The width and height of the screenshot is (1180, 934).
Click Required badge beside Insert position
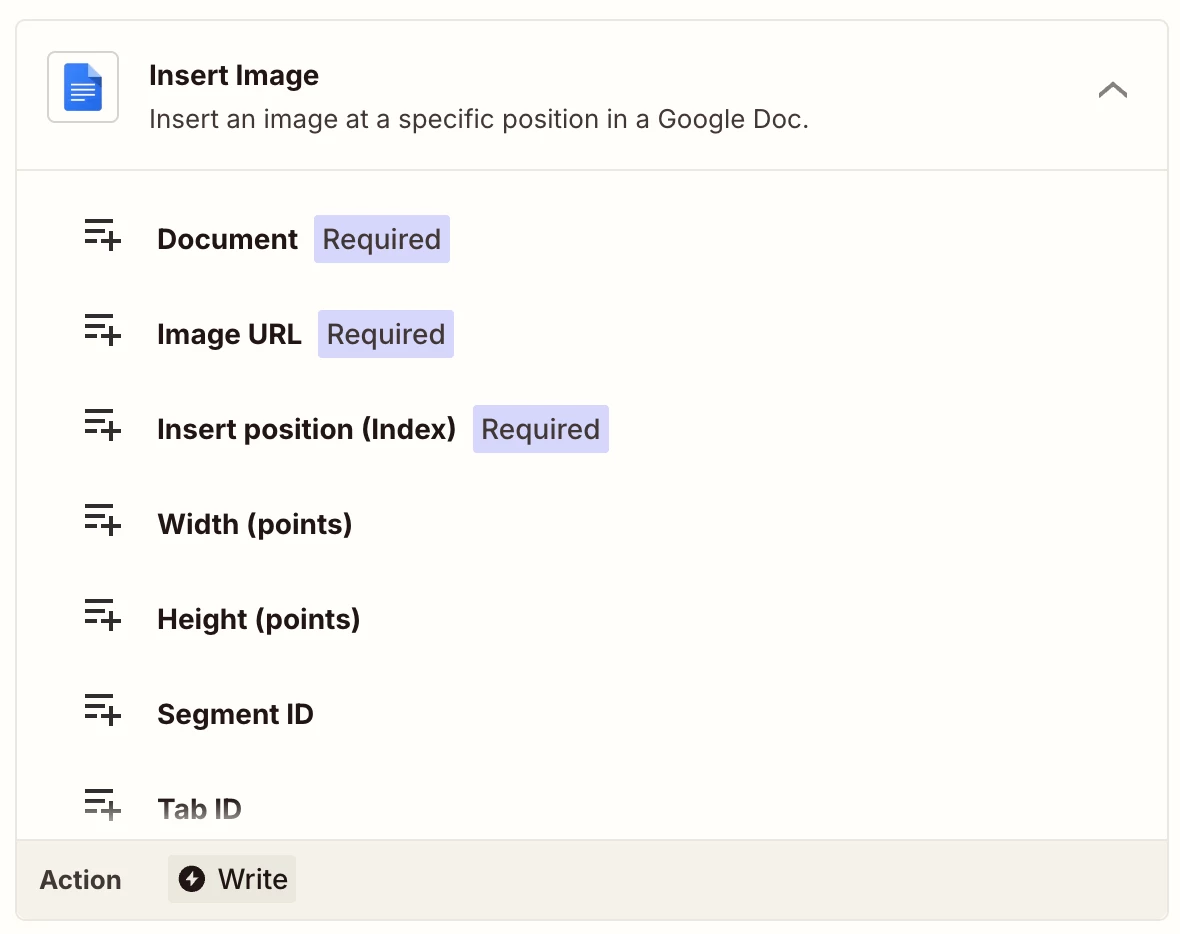540,430
